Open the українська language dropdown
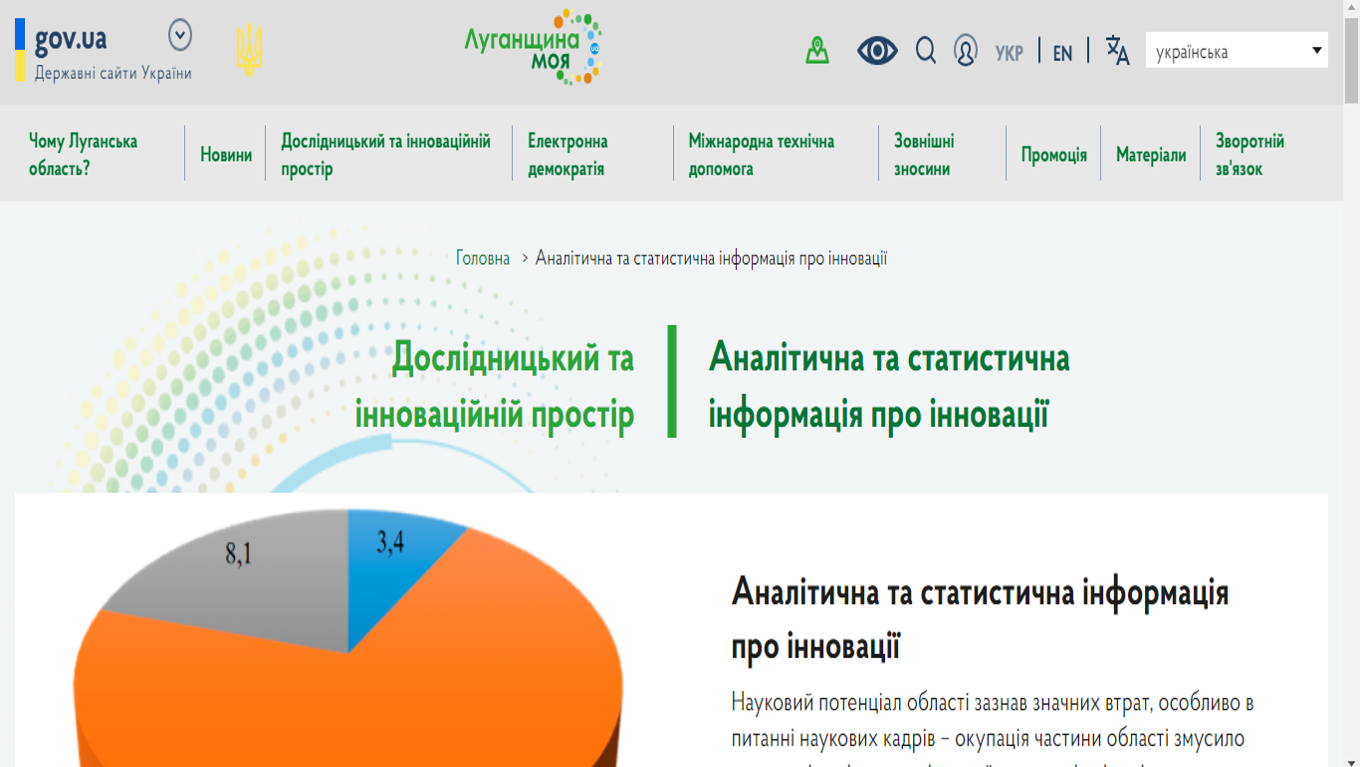 (x=1236, y=50)
